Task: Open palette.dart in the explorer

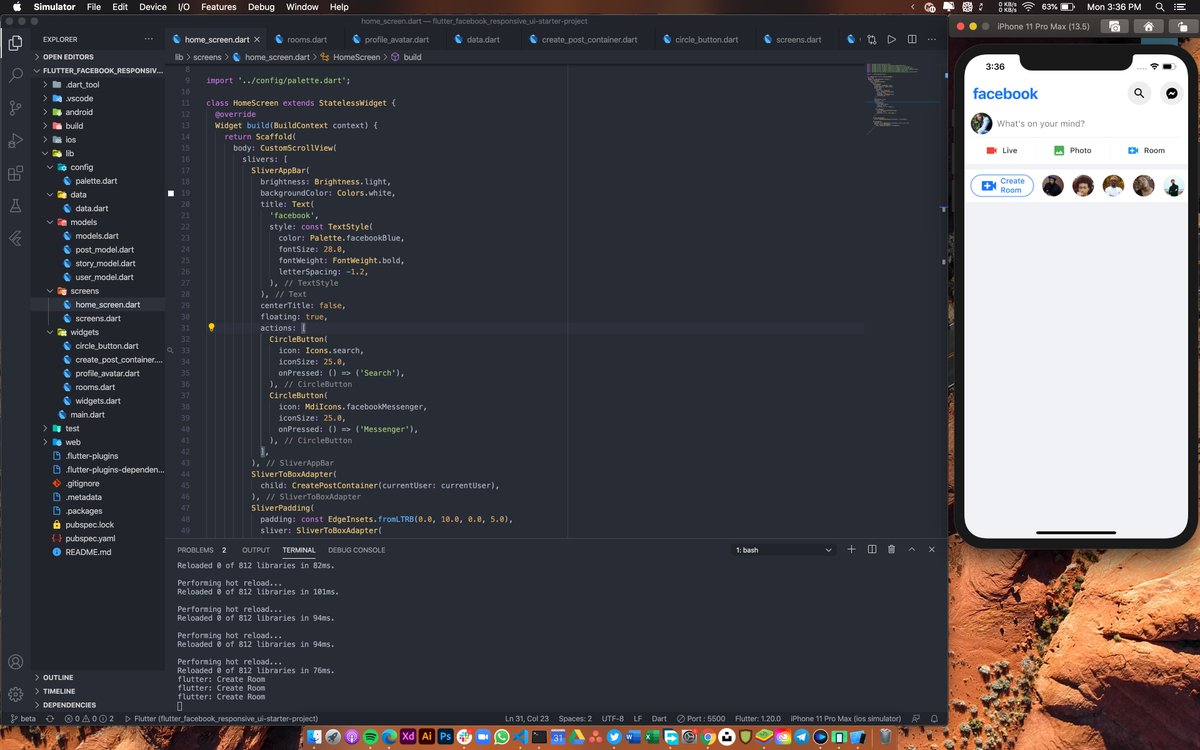Action: coord(96,181)
